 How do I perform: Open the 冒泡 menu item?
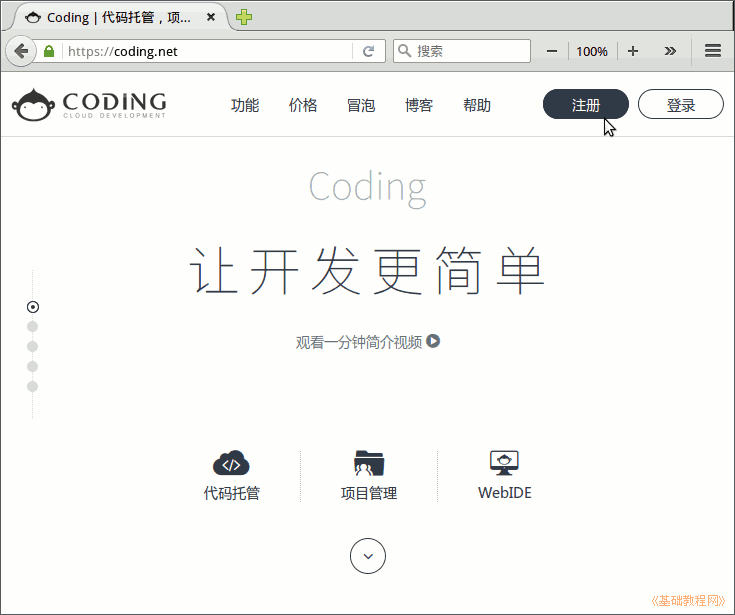[x=361, y=105]
